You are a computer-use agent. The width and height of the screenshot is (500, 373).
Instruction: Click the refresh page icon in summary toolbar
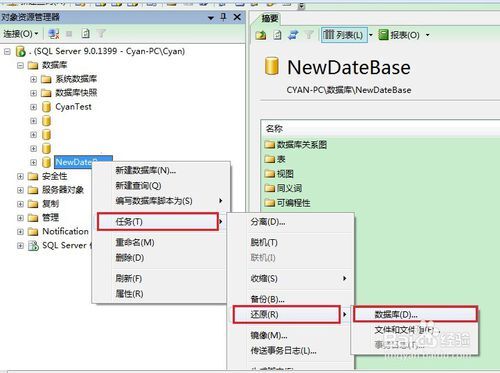[277, 35]
